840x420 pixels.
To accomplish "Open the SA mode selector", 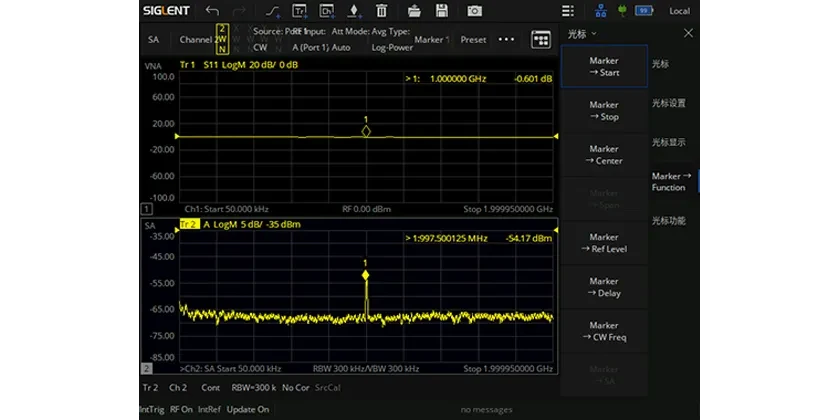I will pos(153,39).
